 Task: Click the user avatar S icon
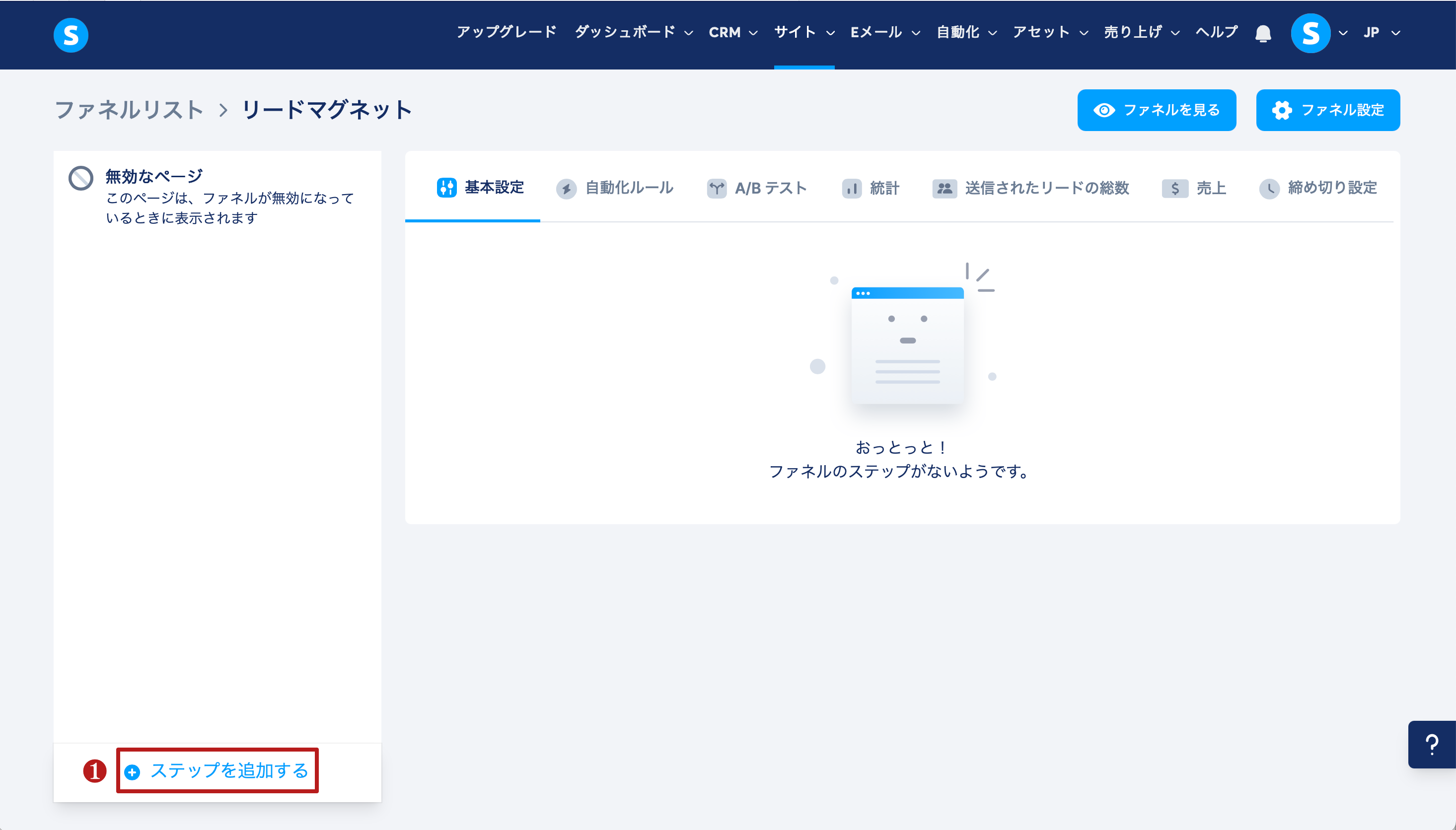[1310, 33]
